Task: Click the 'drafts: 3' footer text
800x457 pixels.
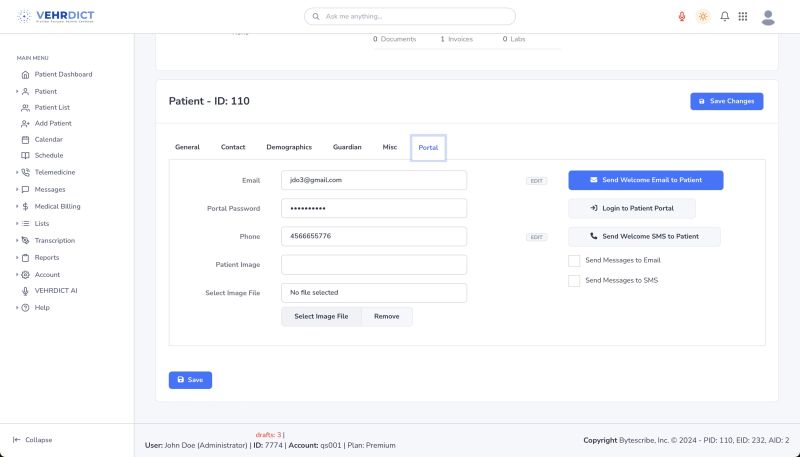Action: [x=268, y=435]
